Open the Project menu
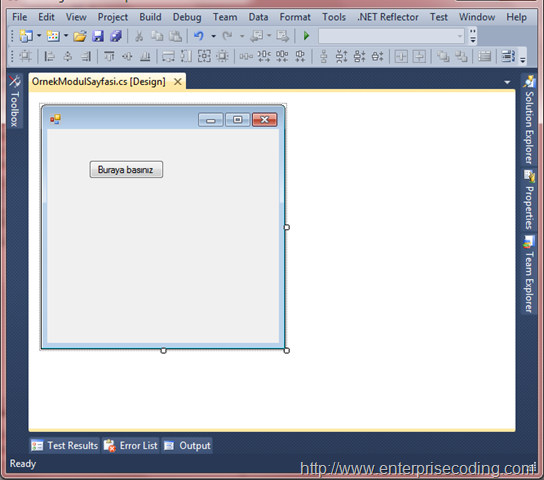 click(x=113, y=17)
